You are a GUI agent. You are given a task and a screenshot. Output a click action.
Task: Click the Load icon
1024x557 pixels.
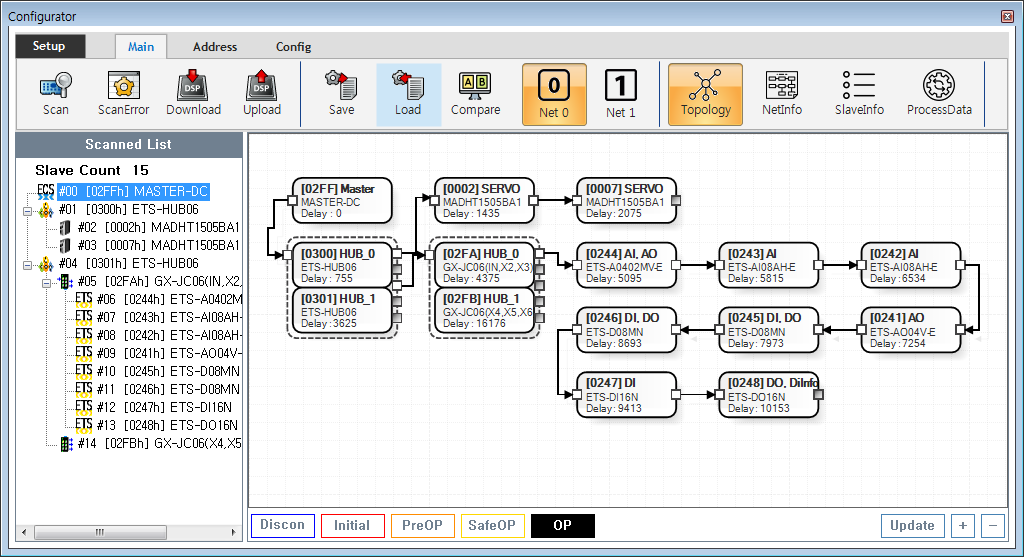point(408,94)
